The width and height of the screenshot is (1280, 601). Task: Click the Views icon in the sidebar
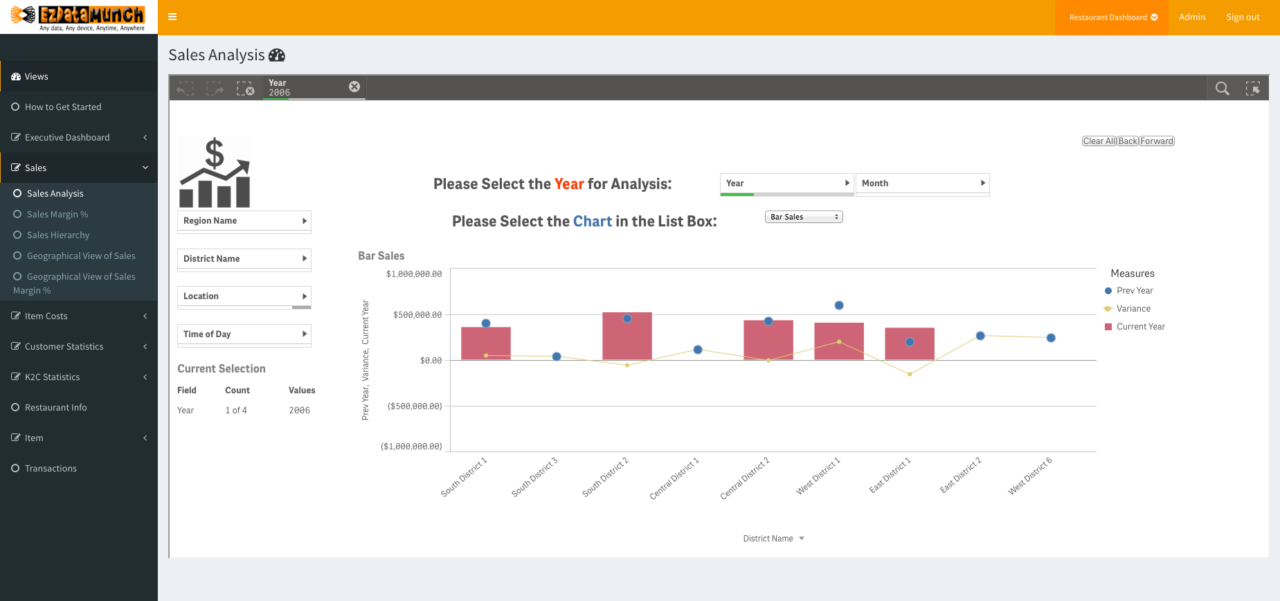pyautogui.click(x=16, y=76)
